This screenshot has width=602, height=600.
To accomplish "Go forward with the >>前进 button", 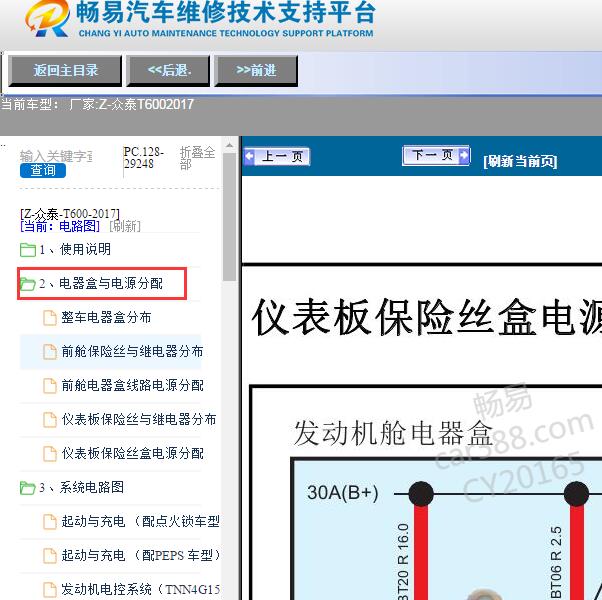I will click(256, 71).
